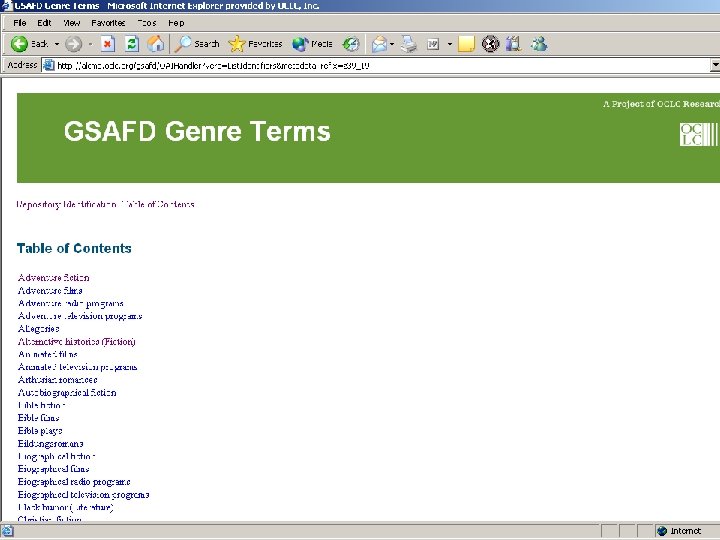Click the round black-and-white toolbar icon
Screen dimensions: 720x540
[x=490, y=44]
